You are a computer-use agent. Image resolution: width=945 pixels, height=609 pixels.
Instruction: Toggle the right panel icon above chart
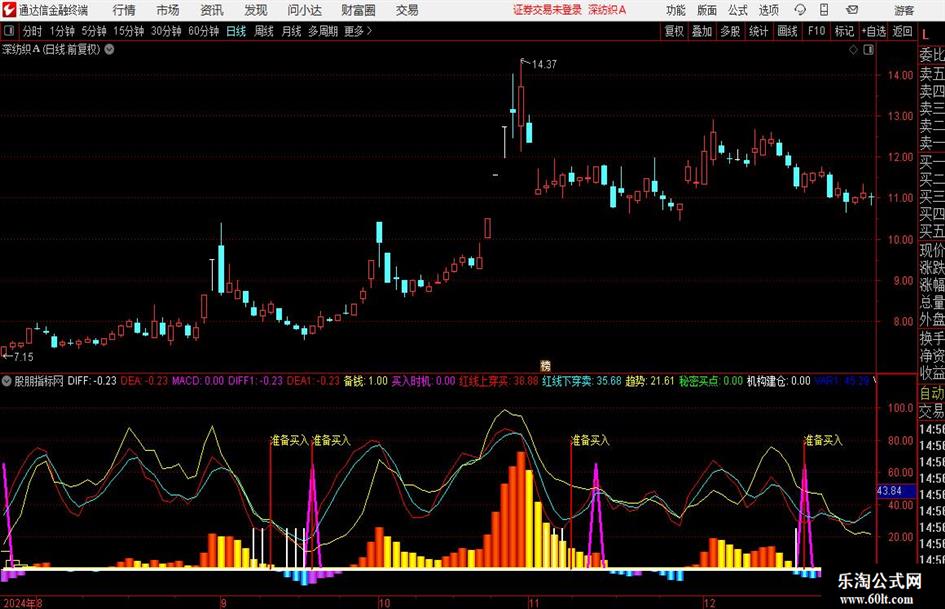tap(868, 50)
